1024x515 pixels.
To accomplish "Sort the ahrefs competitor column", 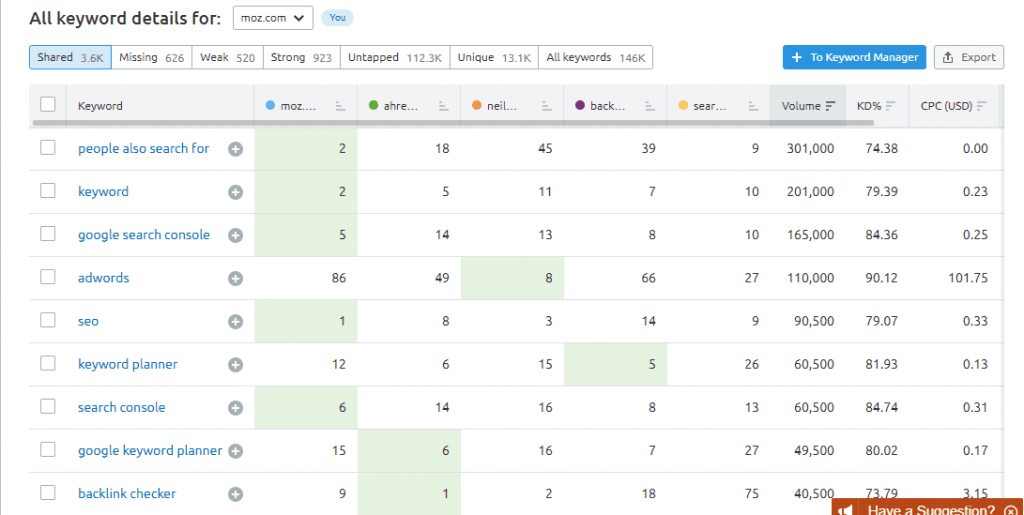I will 443,106.
